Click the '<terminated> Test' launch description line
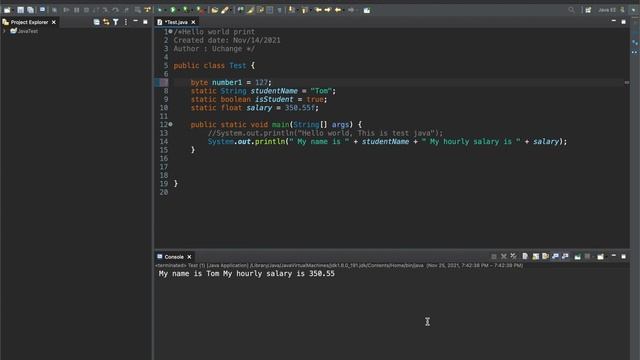The width and height of the screenshot is (640, 360). click(x=339, y=265)
